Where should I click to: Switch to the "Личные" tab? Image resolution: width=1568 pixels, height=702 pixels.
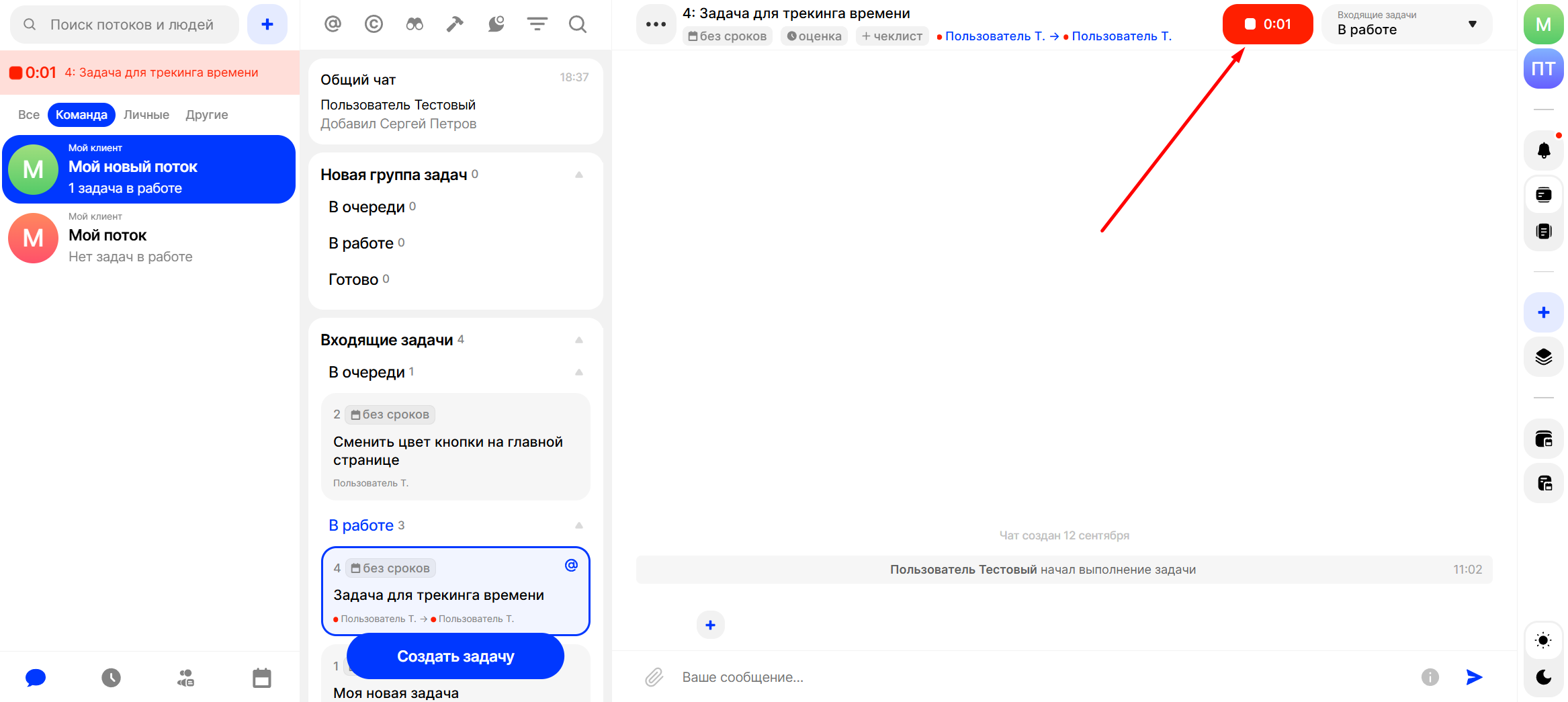(146, 115)
